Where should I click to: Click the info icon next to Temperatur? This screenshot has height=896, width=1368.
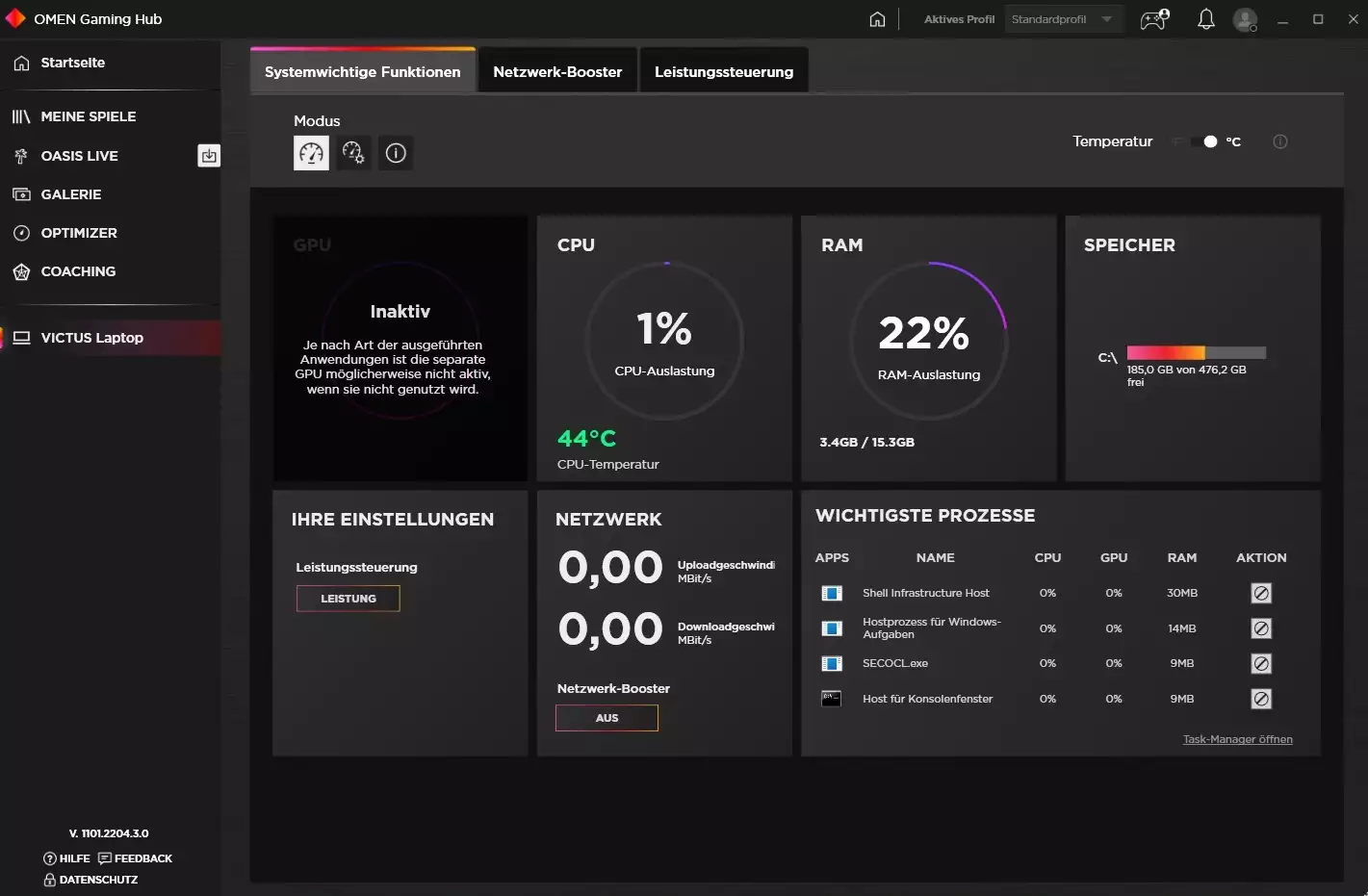[x=1280, y=141]
